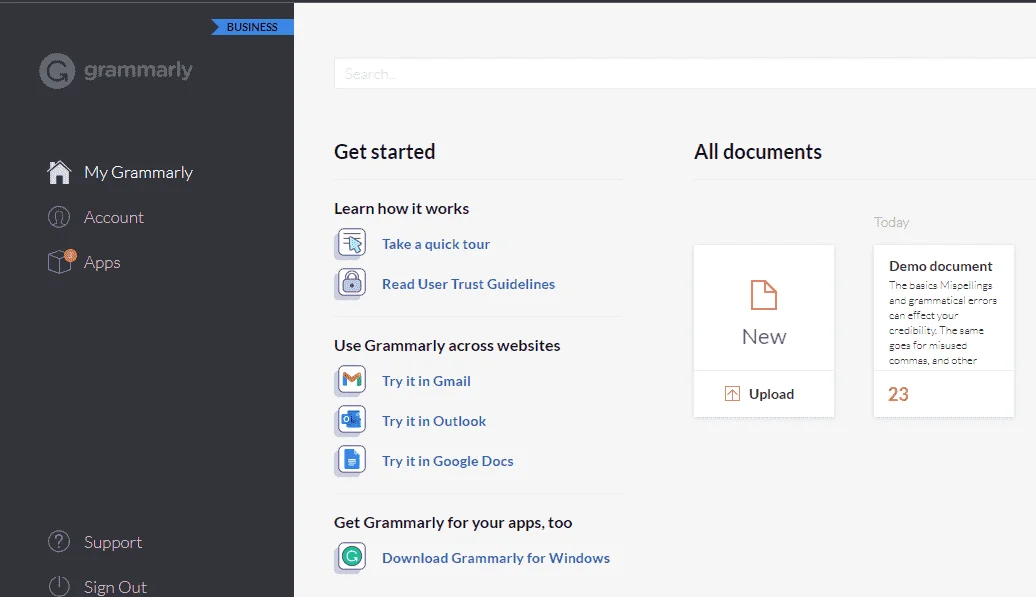Click the Google Docs file icon
The image size is (1036, 597).
pos(351,460)
